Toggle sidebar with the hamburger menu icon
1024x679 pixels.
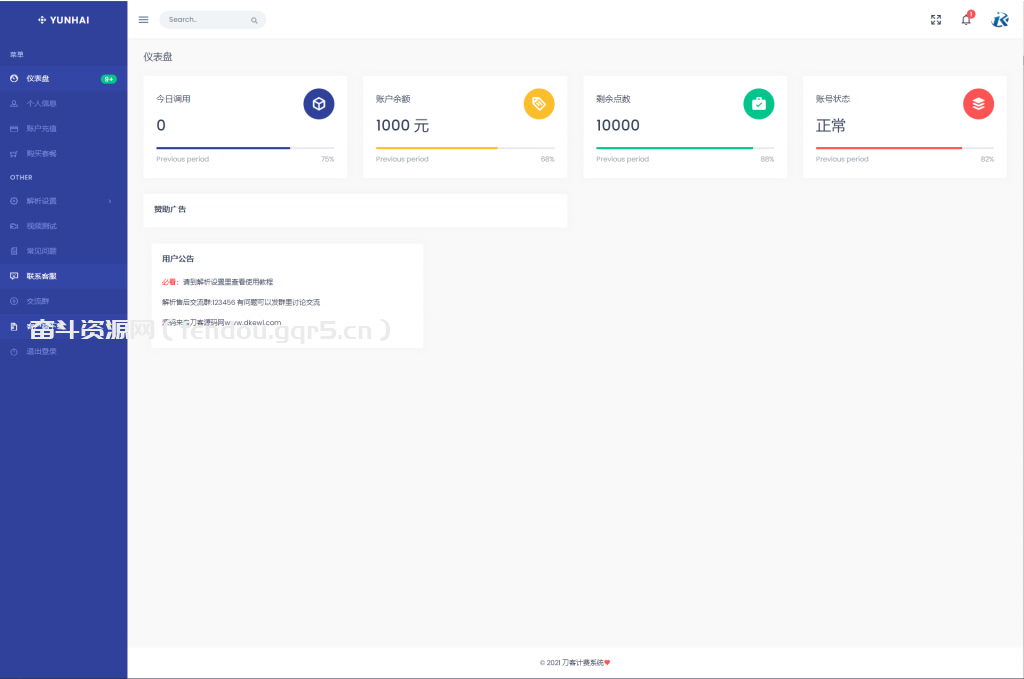[x=143, y=20]
